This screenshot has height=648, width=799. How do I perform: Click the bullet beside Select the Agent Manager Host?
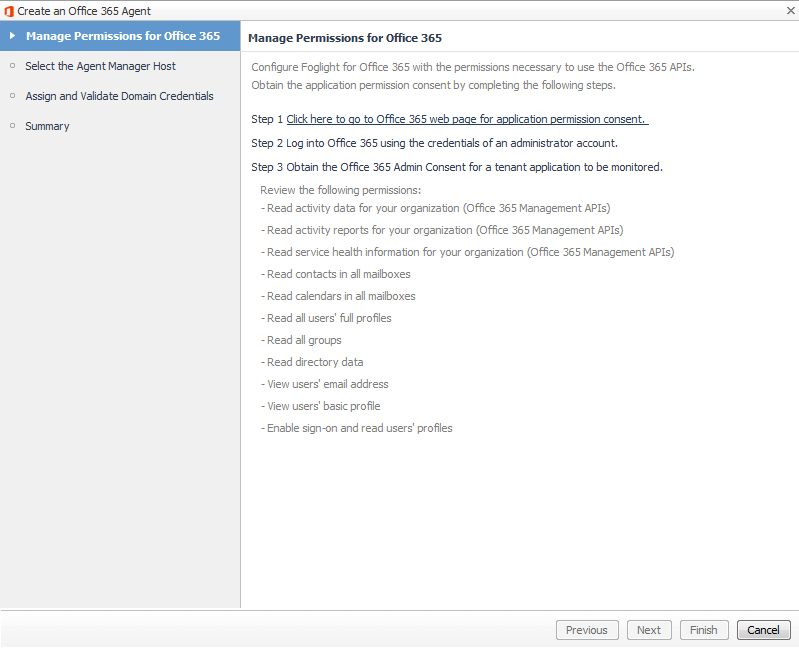12,66
